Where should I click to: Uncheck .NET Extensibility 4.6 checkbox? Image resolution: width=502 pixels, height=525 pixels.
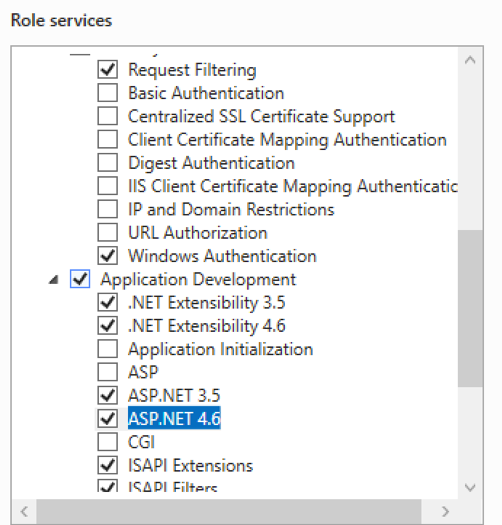pyautogui.click(x=107, y=325)
